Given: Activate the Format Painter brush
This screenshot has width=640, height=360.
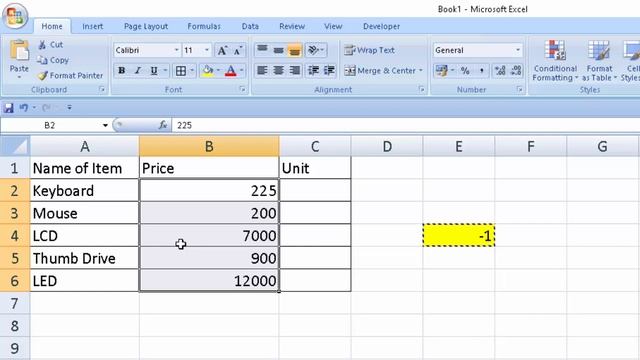Looking at the screenshot, I should coord(70,76).
